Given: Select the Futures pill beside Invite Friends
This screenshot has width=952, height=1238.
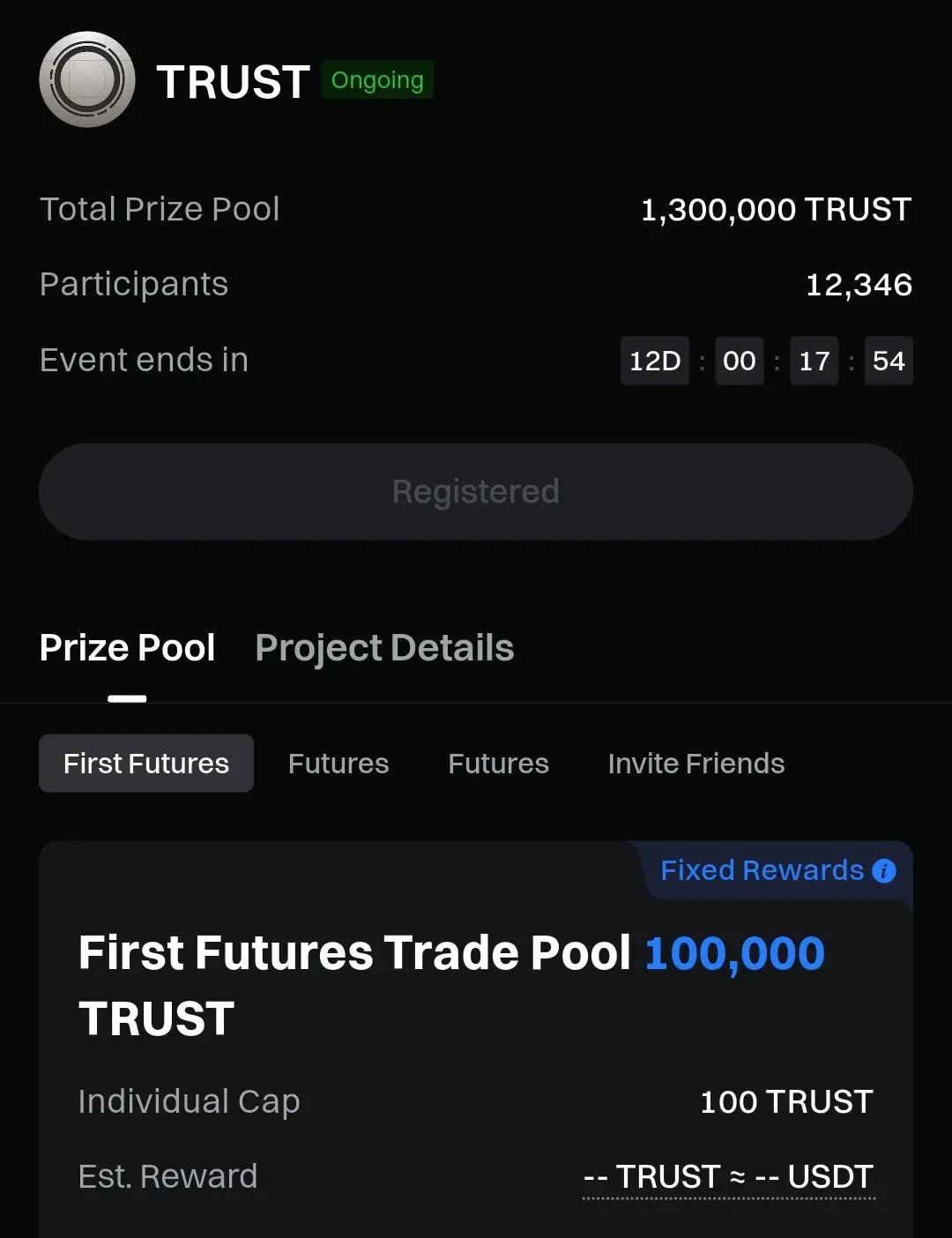Looking at the screenshot, I should [498, 764].
